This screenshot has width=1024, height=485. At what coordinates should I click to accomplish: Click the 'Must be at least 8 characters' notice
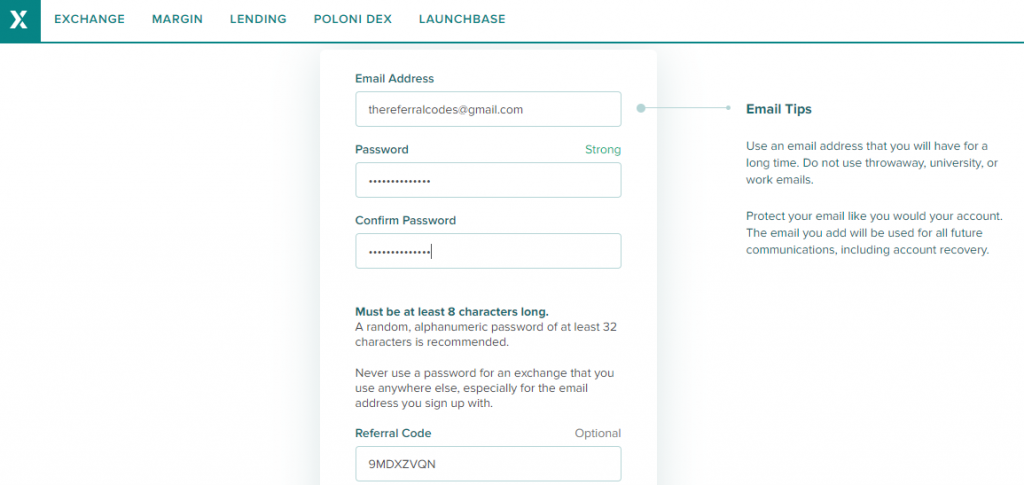point(452,311)
